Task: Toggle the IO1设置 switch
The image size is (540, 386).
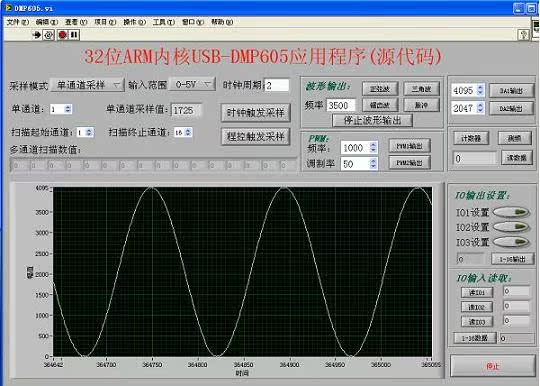Action: 512,212
